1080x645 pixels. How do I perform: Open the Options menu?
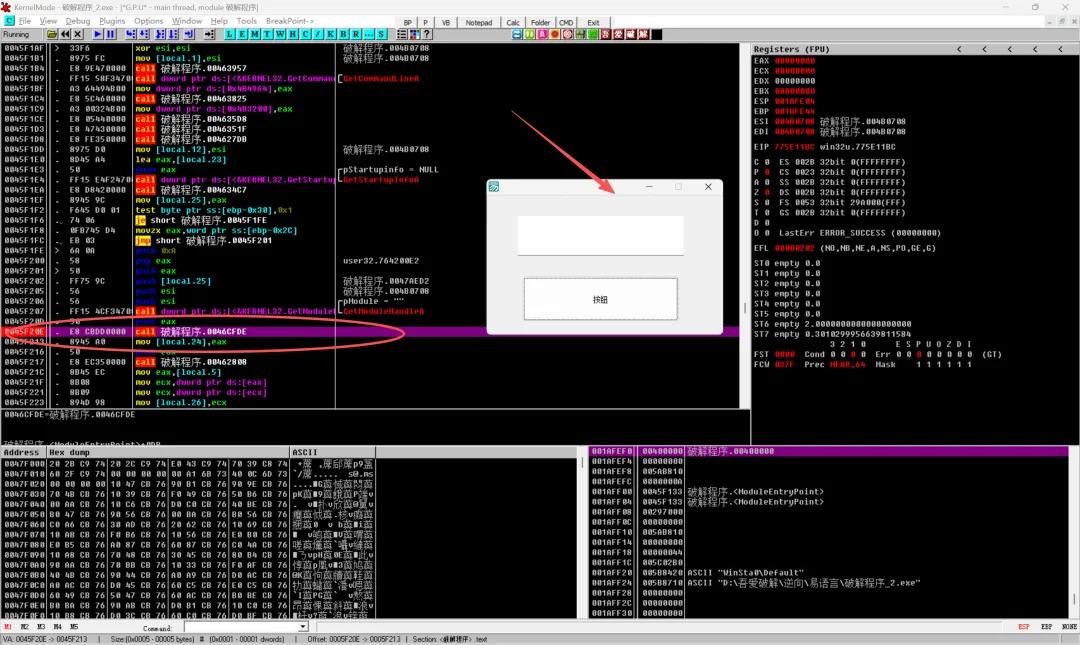[x=149, y=21]
